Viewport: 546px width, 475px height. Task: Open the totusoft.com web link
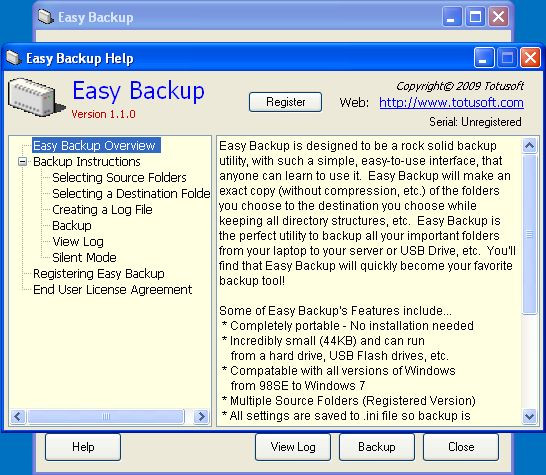point(451,102)
